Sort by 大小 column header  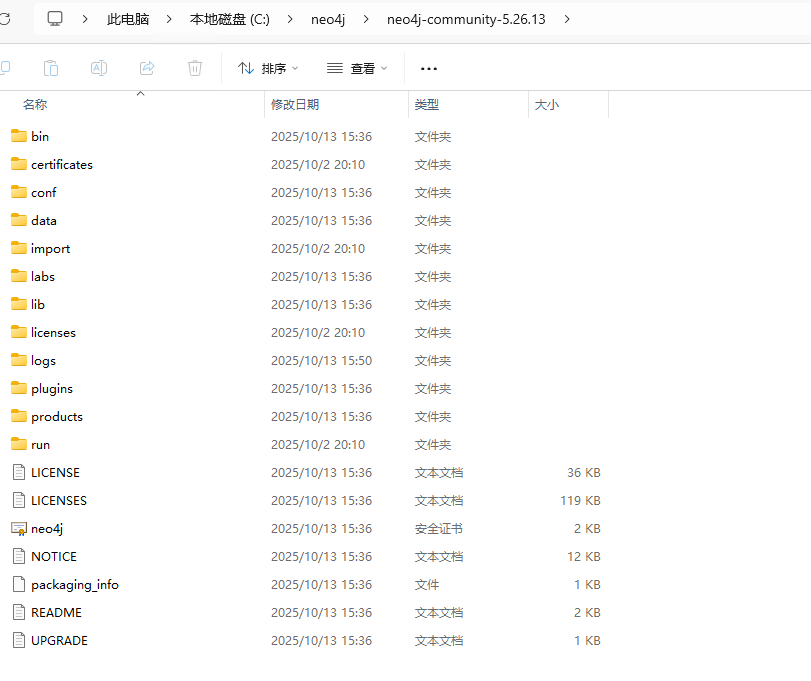[547, 104]
